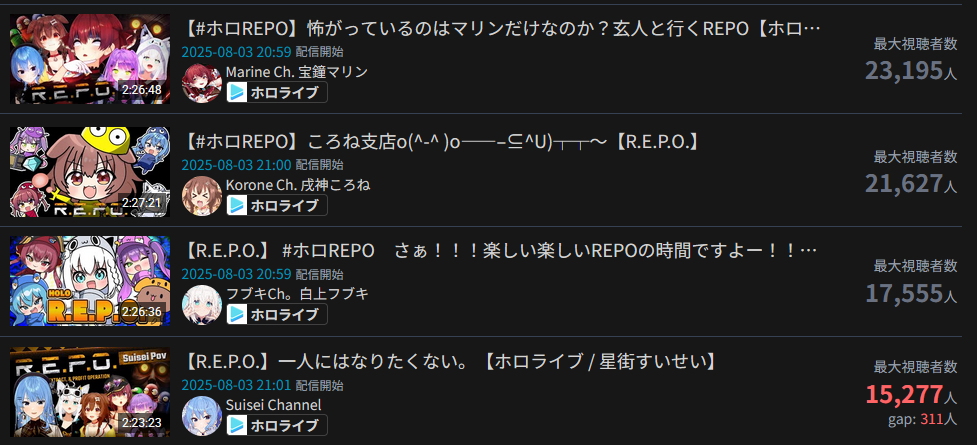The height and width of the screenshot is (445, 977).
Task: Click ホロライブ tag under Korone Ch.
Action: coord(277,205)
